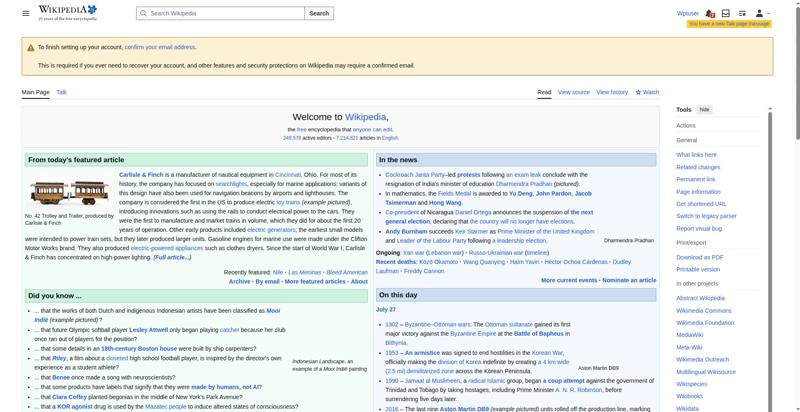This screenshot has height=412, width=800.
Task: Open Wikimedia Commons project link
Action: tap(704, 311)
